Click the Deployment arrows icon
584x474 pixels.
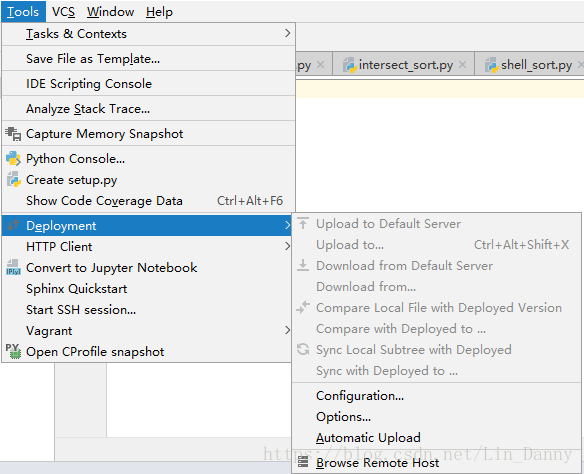13,225
